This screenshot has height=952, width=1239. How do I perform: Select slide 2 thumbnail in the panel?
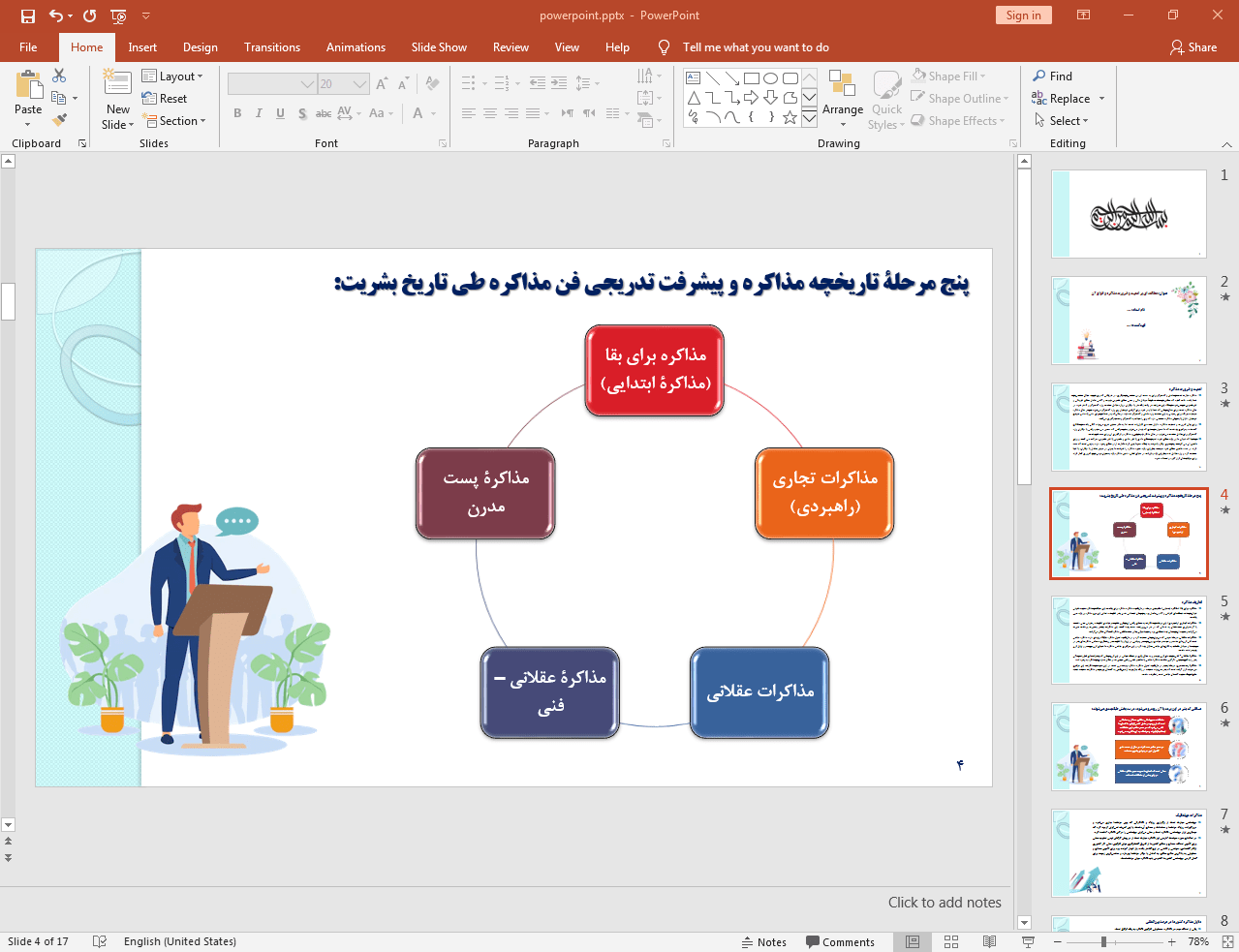click(1128, 321)
